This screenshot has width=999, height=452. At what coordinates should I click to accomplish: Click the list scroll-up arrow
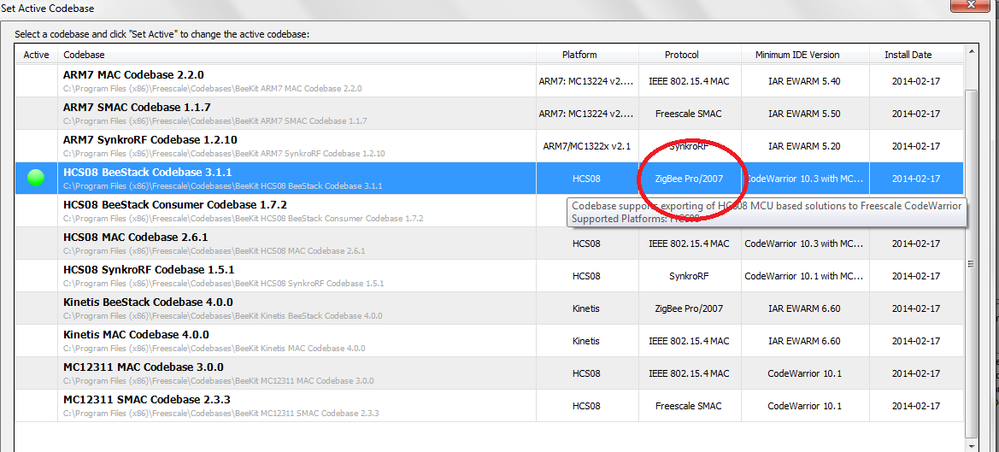pos(971,52)
